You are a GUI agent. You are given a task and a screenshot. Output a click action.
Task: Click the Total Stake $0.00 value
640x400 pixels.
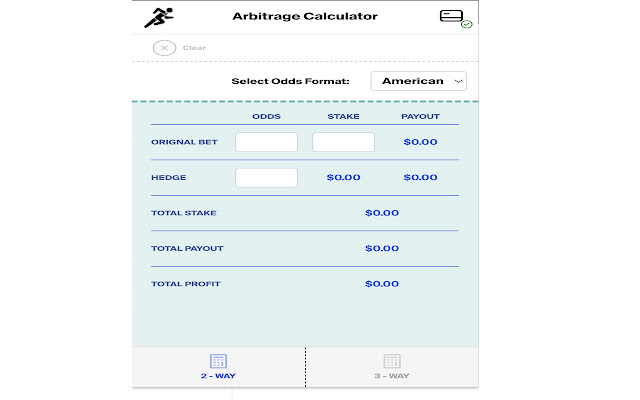point(382,213)
